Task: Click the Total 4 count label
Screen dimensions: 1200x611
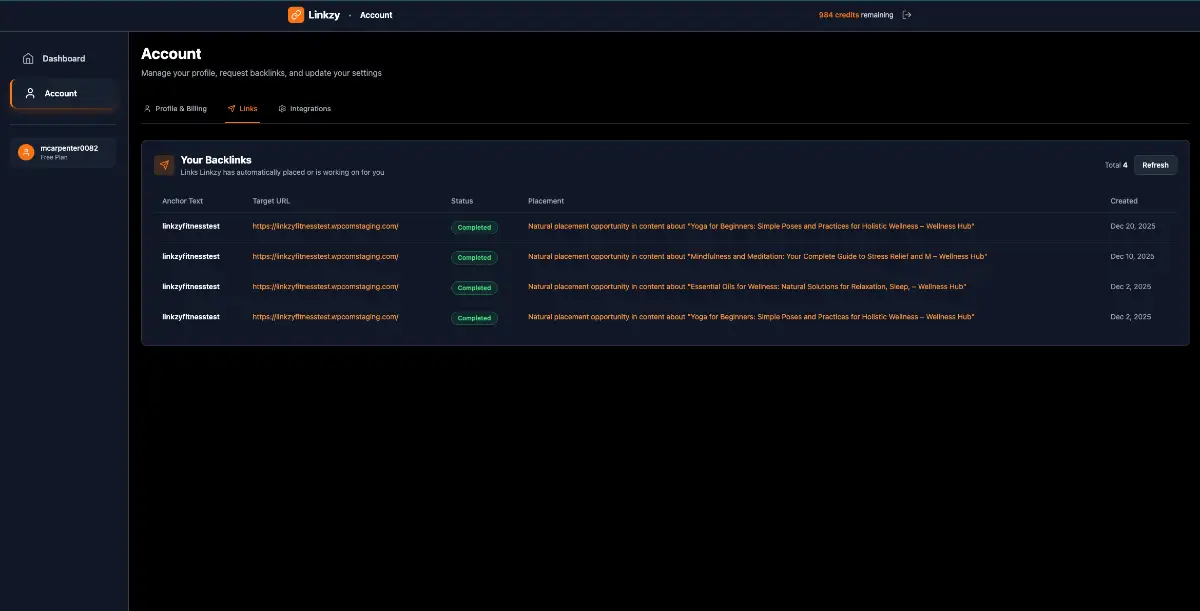Action: [1116, 165]
